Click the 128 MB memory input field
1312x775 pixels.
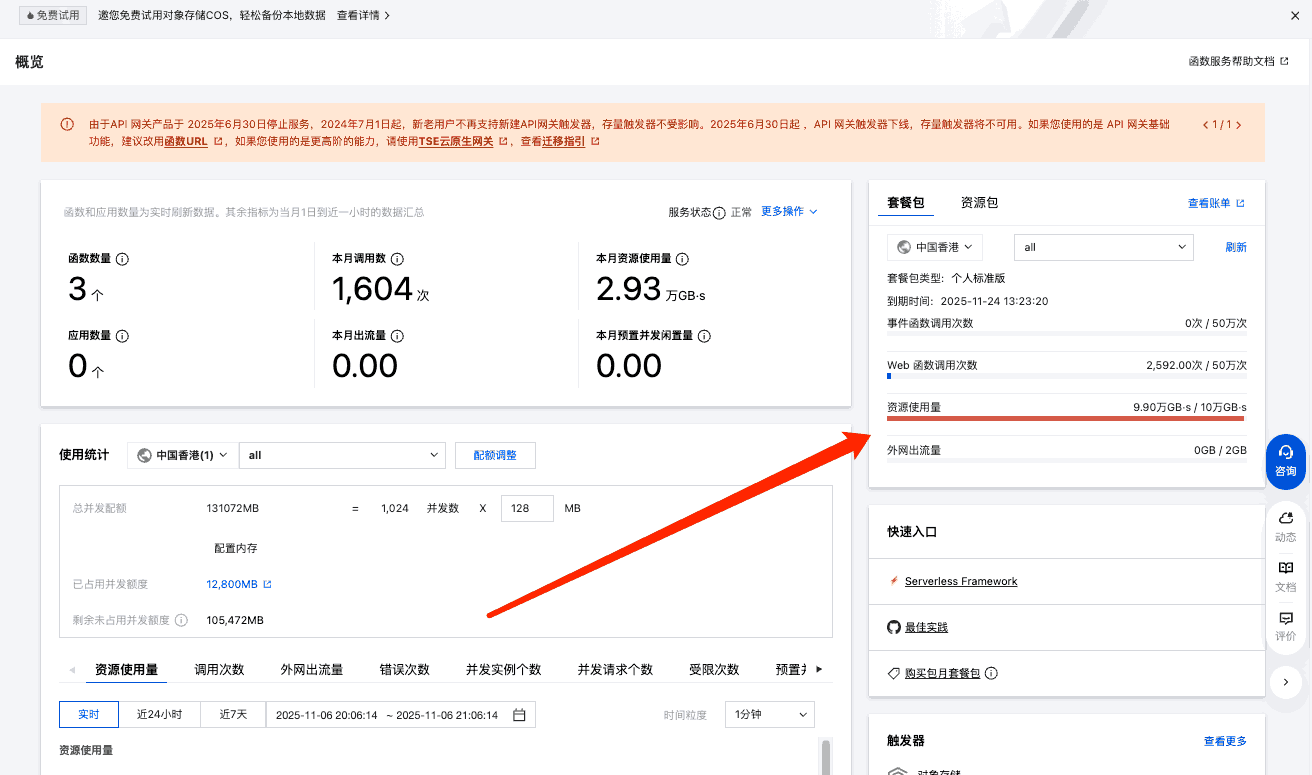[526, 508]
